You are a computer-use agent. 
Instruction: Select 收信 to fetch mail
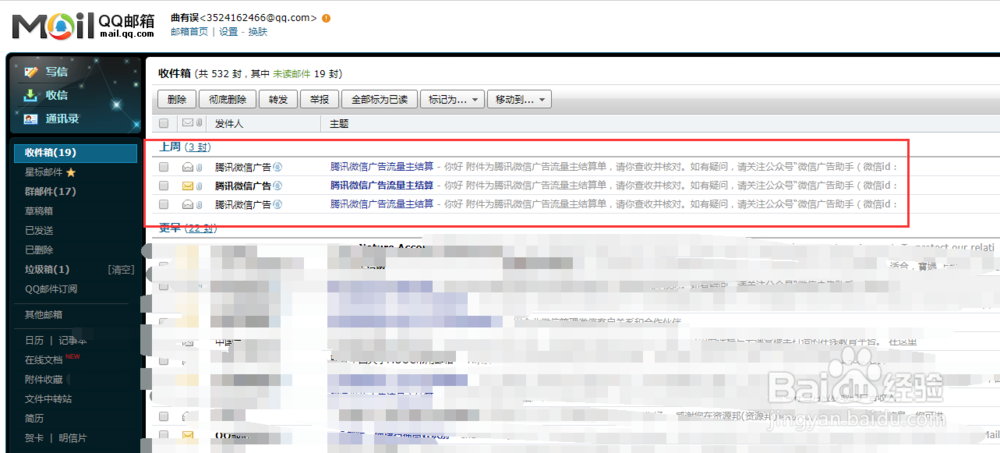click(55, 95)
